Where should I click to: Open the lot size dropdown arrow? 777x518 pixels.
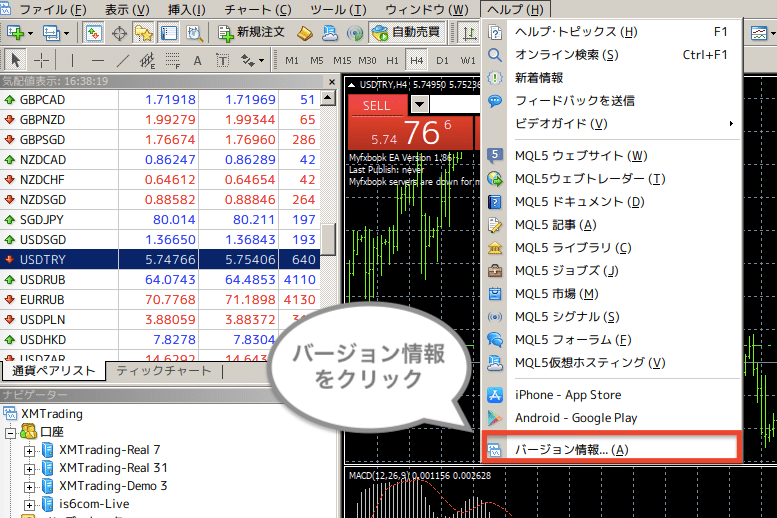point(419,105)
